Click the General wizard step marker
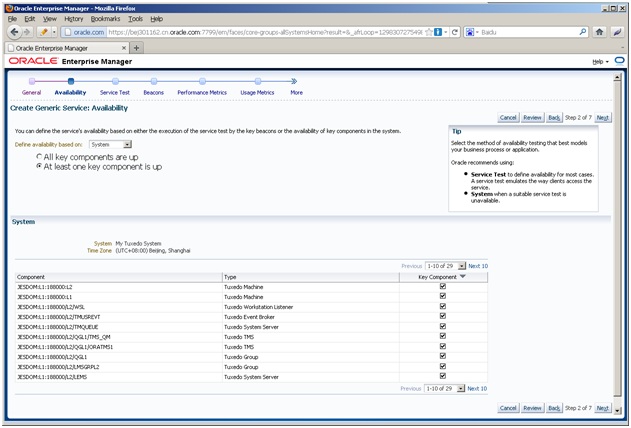The width and height of the screenshot is (631, 428). [32, 81]
